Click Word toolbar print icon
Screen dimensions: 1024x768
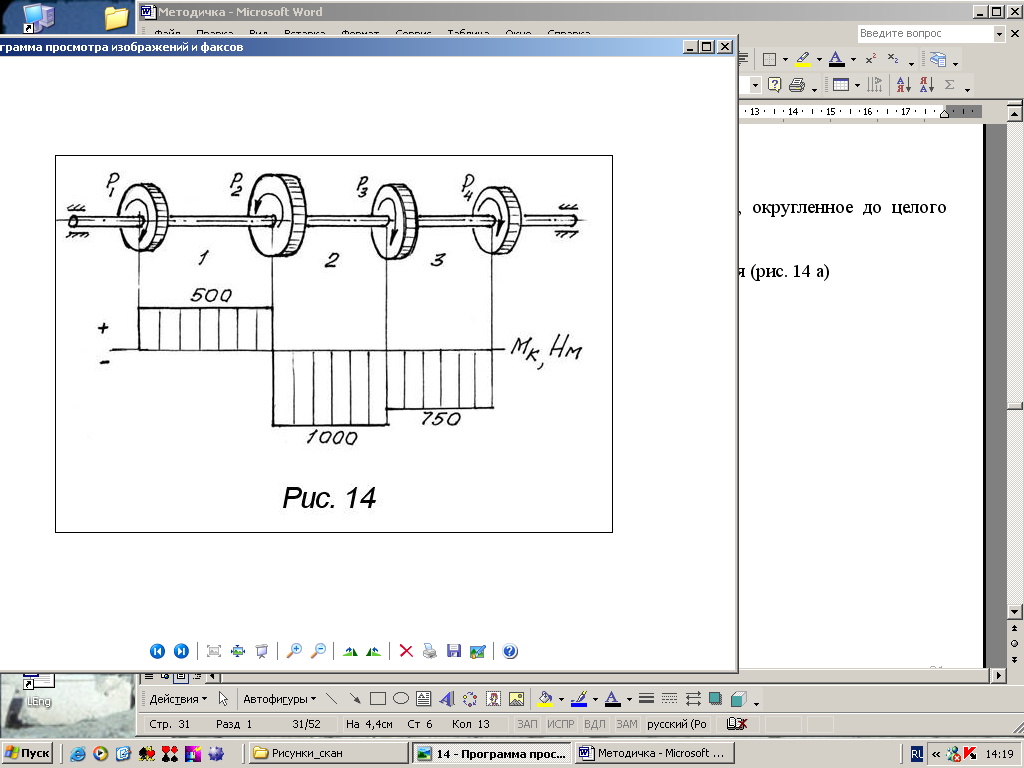click(797, 84)
